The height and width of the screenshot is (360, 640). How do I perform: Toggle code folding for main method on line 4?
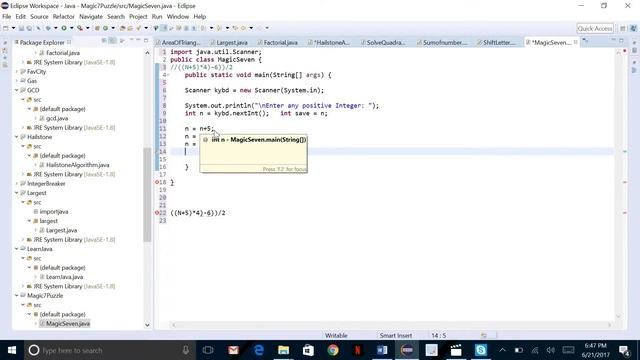pyautogui.click(x=168, y=75)
